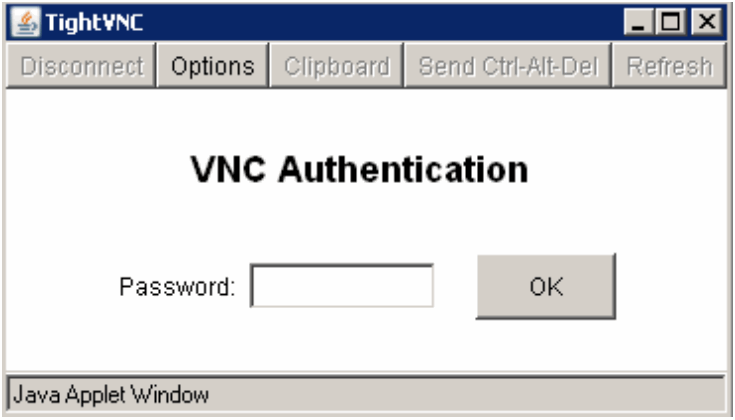Click empty title bar space right of TightVNC
This screenshot has width=735, height=420.
380,22
